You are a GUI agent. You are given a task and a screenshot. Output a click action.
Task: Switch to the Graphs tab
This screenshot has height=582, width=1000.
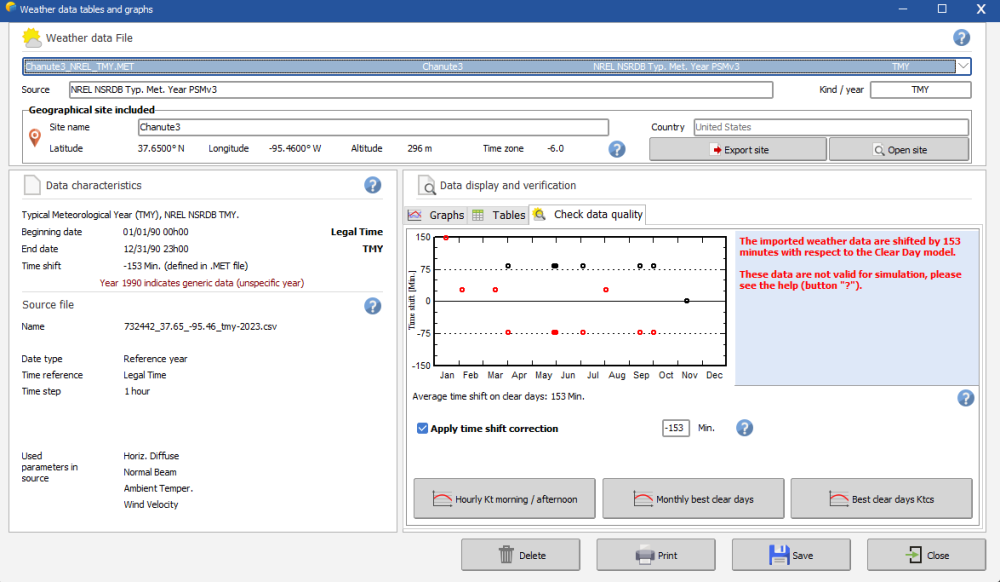coord(436,215)
